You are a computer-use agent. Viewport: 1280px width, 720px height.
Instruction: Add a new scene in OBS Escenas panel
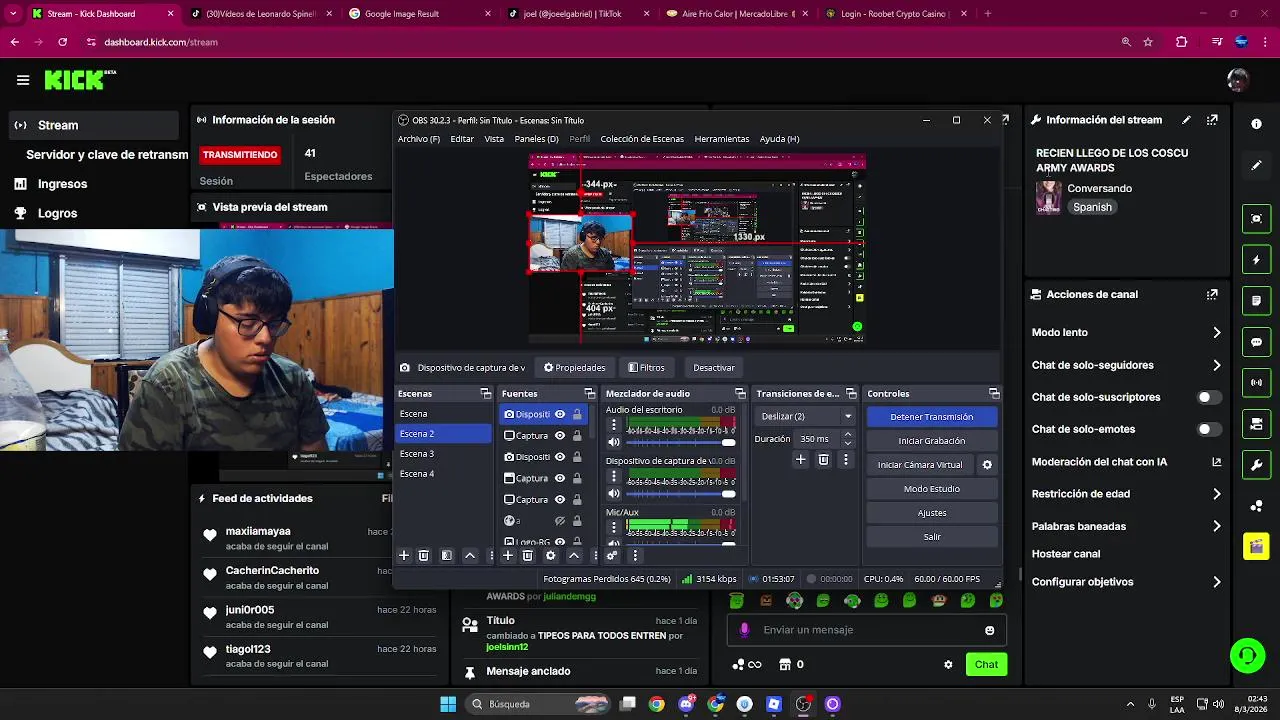click(x=404, y=555)
